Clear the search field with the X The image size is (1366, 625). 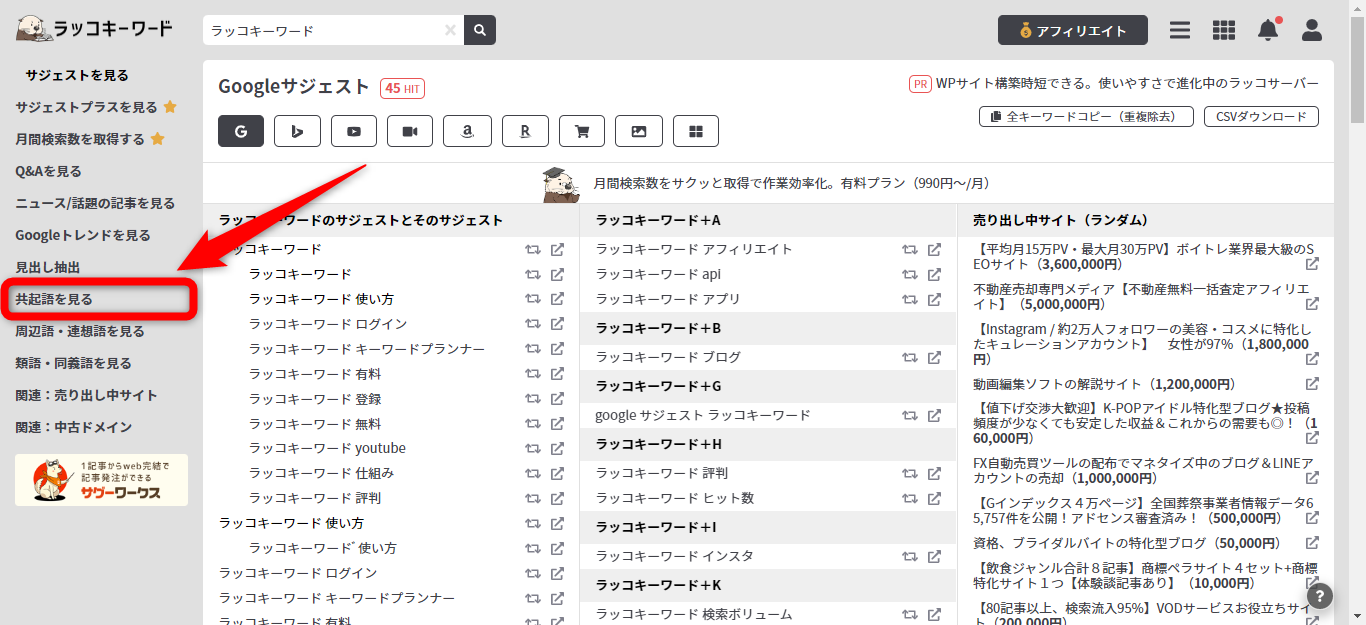(450, 30)
